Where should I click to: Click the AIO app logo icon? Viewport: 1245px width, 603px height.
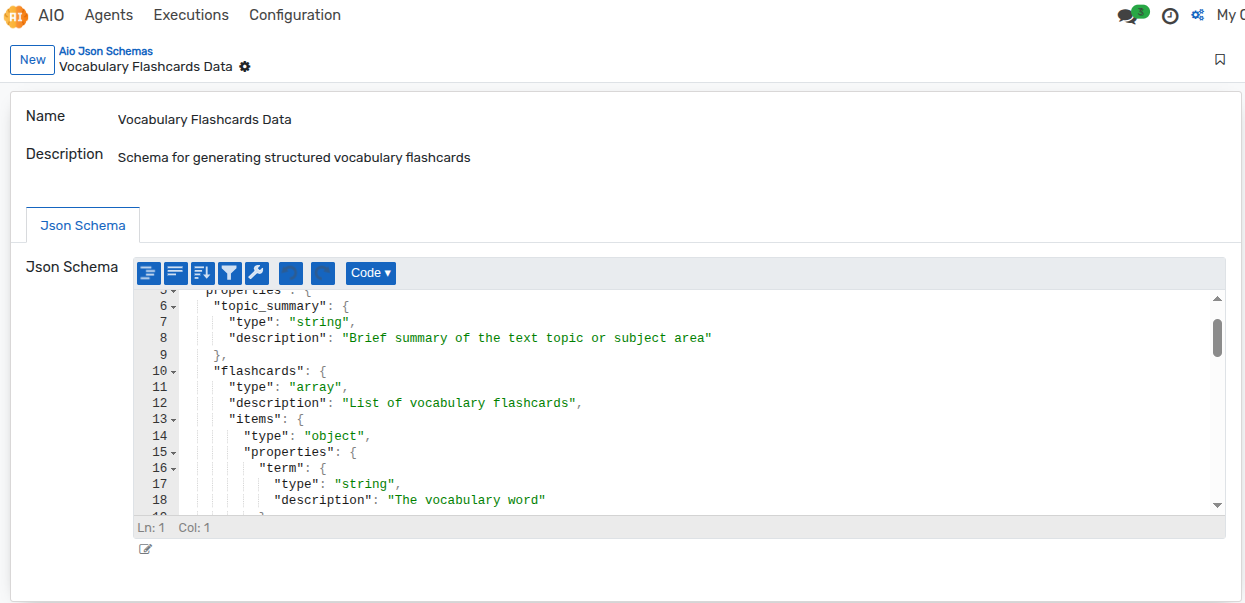coord(15,15)
